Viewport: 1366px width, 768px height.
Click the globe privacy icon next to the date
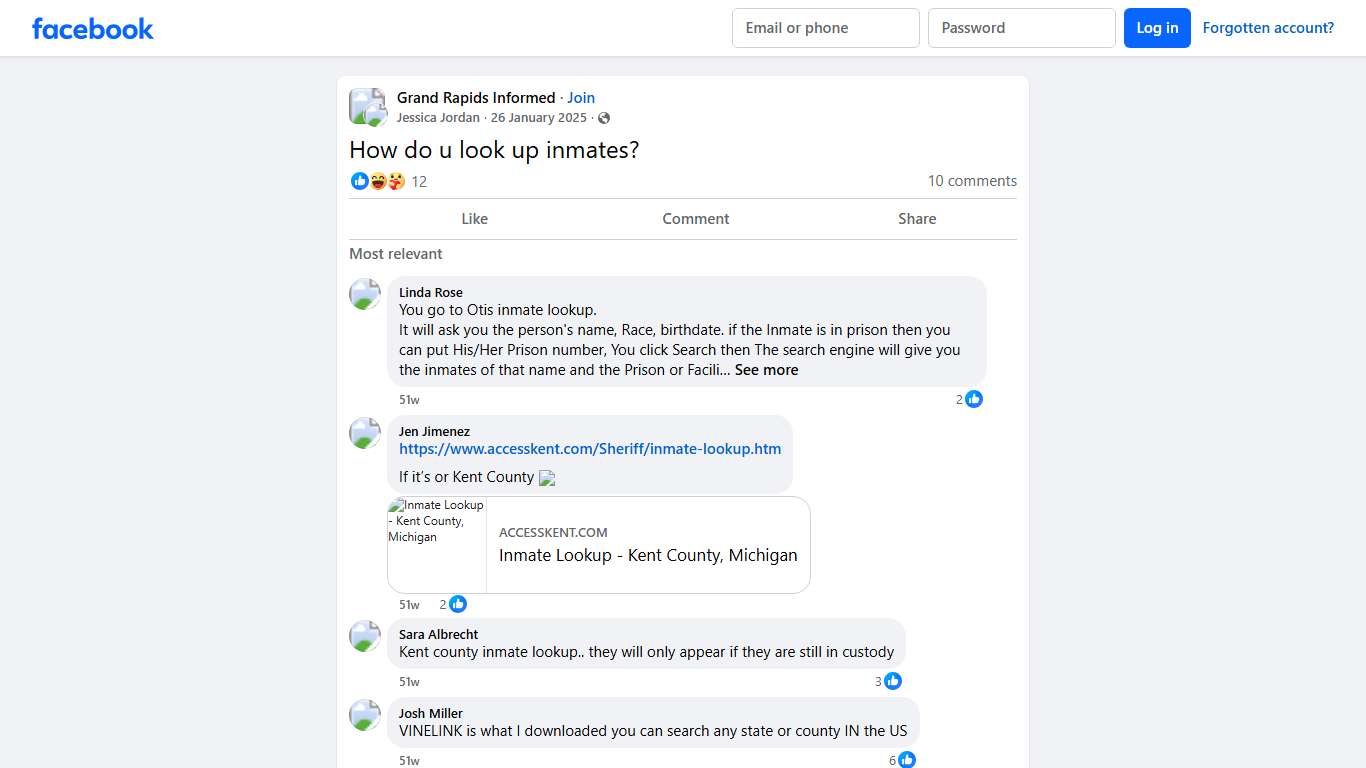(x=604, y=117)
